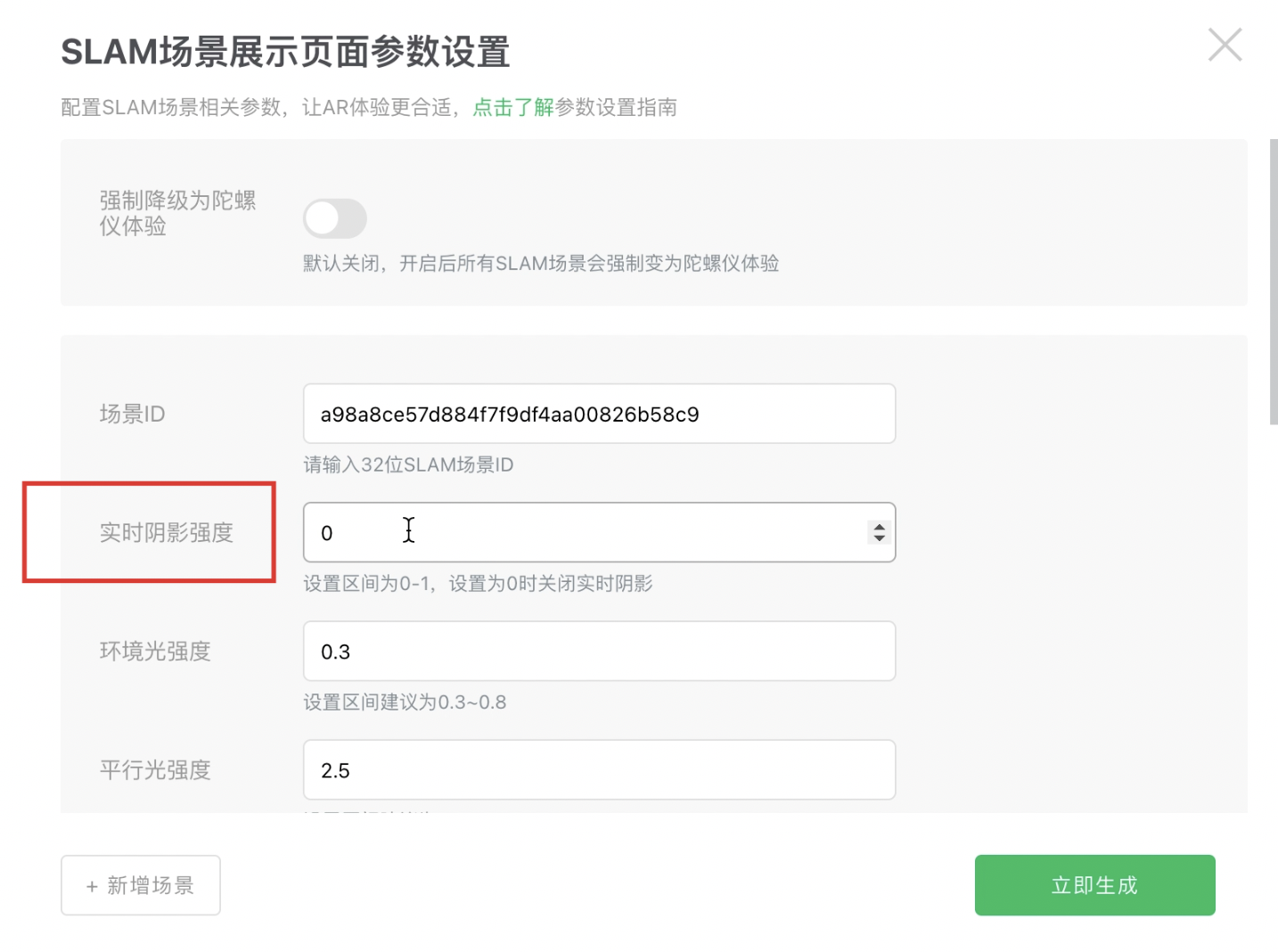Open the 点击了解 parameter guide link
1278x952 pixels.
(x=512, y=108)
